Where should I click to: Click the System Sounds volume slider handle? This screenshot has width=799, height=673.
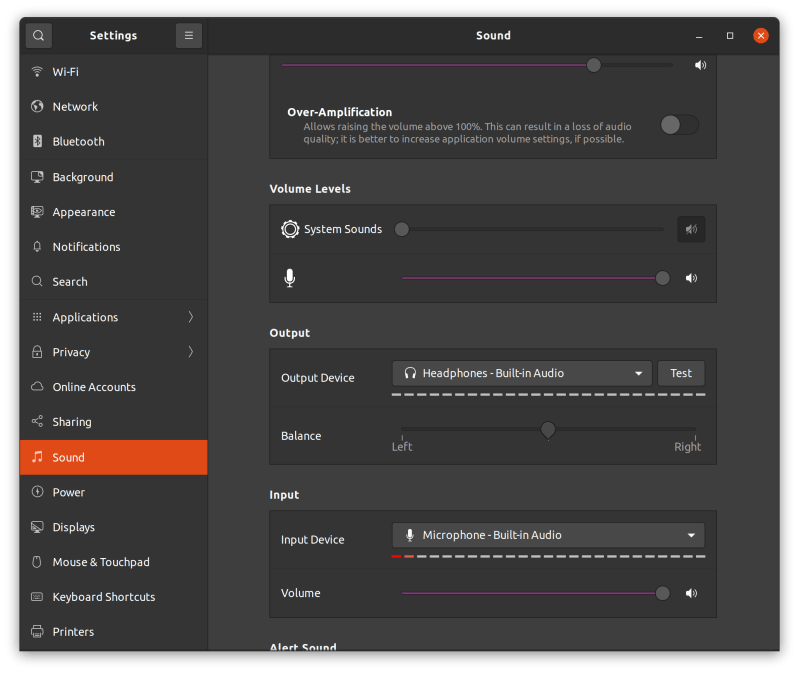pyautogui.click(x=402, y=229)
